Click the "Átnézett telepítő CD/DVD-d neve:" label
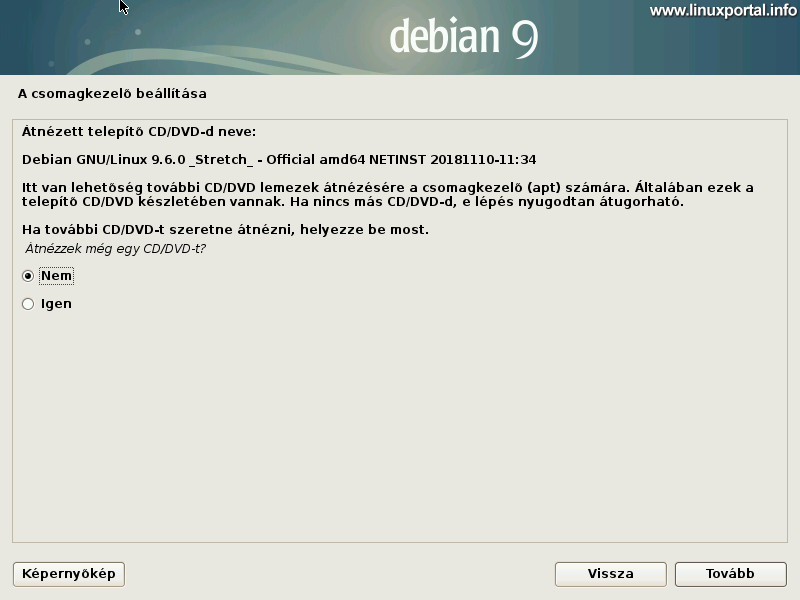The width and height of the screenshot is (800, 600). pos(139,132)
